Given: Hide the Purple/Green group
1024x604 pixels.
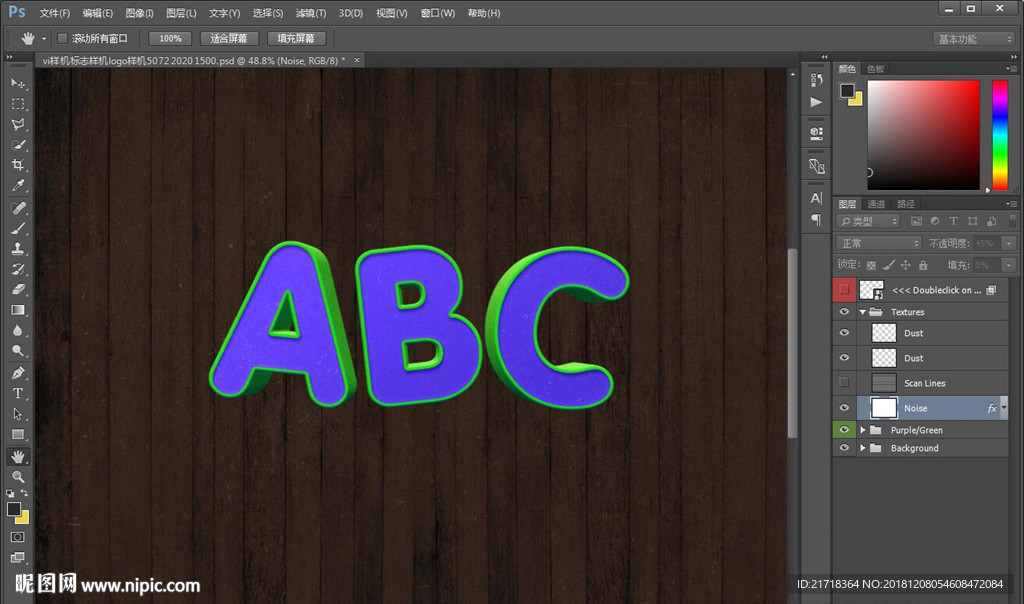Looking at the screenshot, I should click(x=844, y=430).
